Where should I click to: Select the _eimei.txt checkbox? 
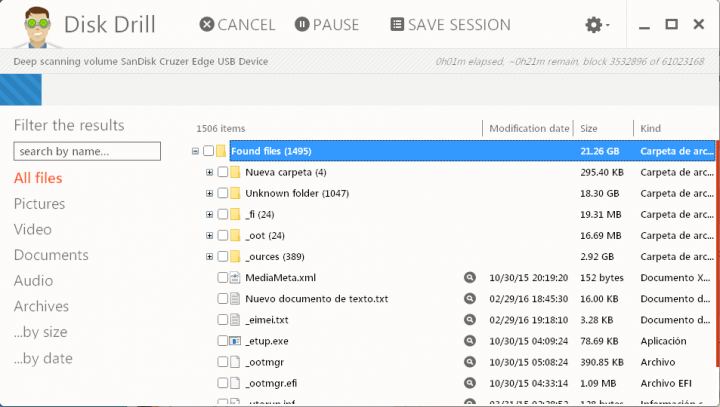pos(223,320)
